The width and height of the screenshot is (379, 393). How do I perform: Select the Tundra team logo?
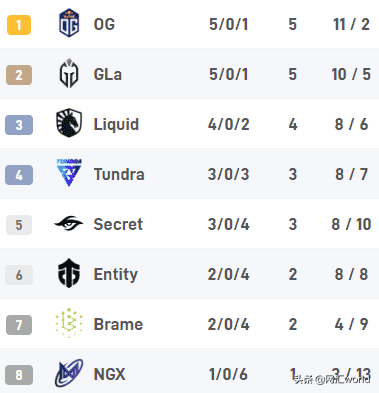point(69,173)
